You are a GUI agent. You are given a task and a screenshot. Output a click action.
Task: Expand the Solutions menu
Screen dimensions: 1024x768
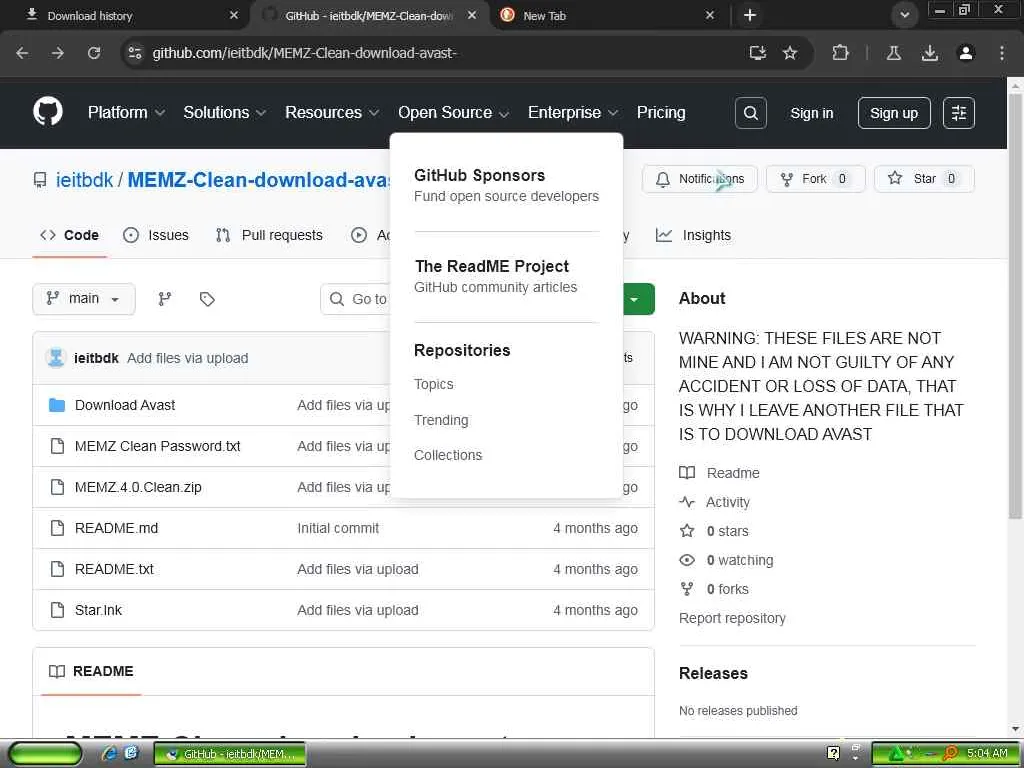point(225,112)
